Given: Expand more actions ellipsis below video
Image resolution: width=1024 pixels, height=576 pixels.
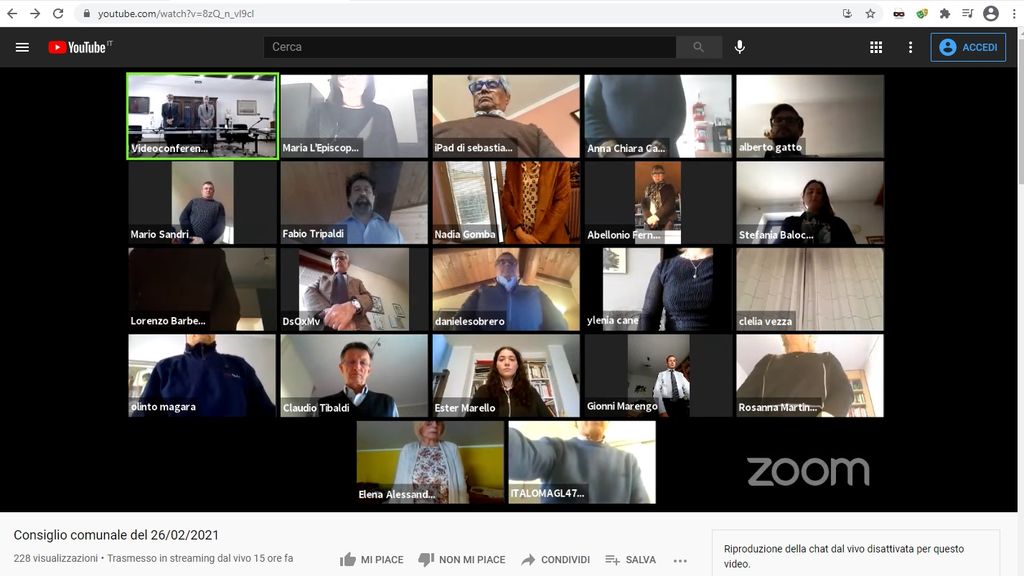Looking at the screenshot, I should 681,560.
